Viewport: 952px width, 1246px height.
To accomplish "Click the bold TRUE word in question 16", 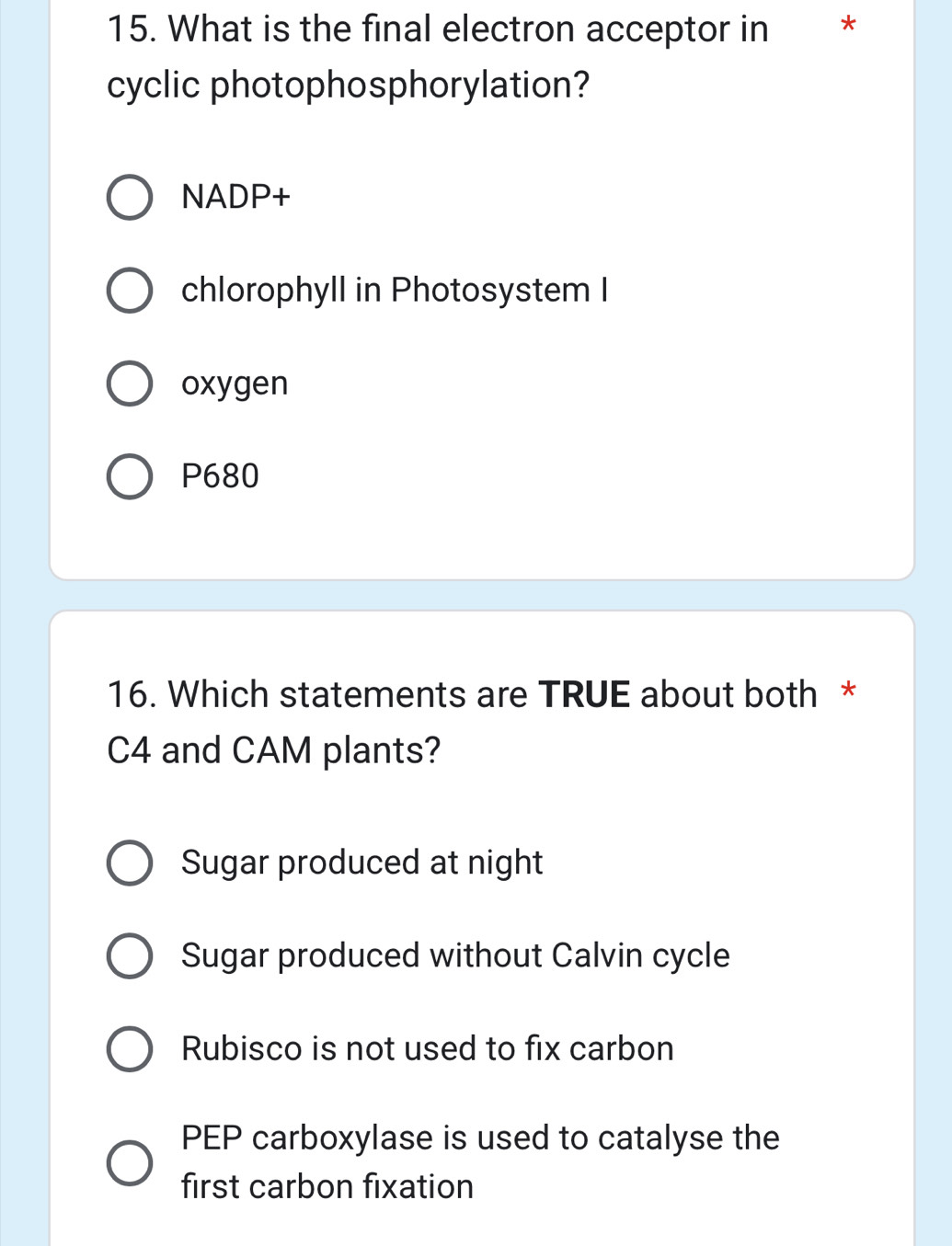I will pyautogui.click(x=585, y=693).
